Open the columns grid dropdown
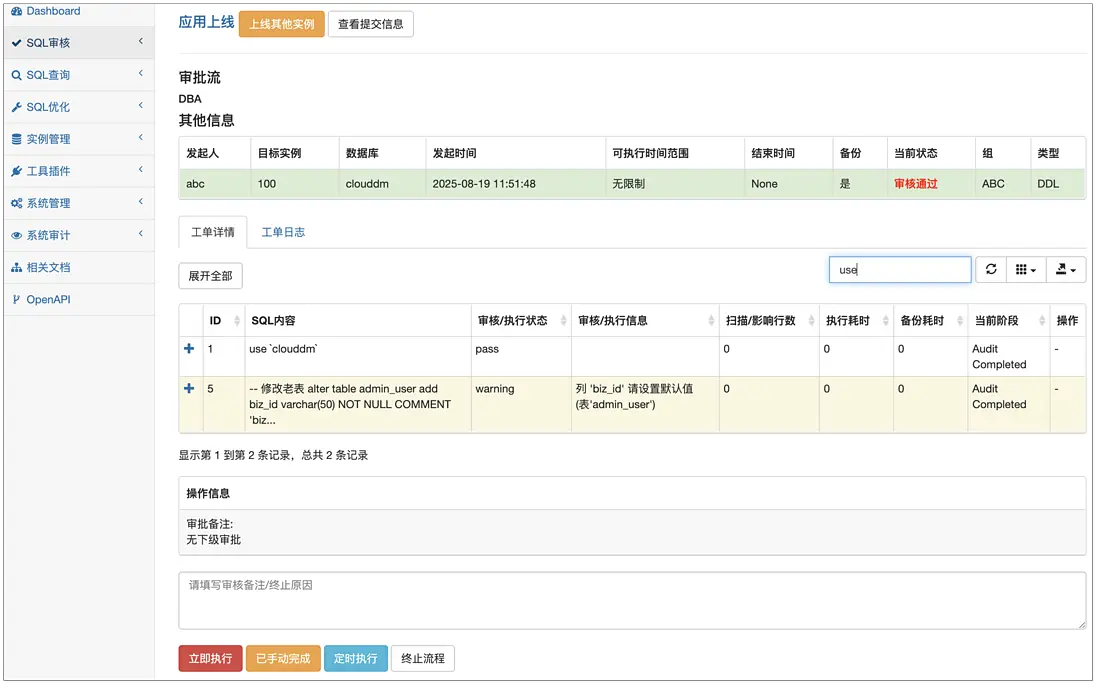The image size is (1098, 686). pyautogui.click(x=1025, y=270)
